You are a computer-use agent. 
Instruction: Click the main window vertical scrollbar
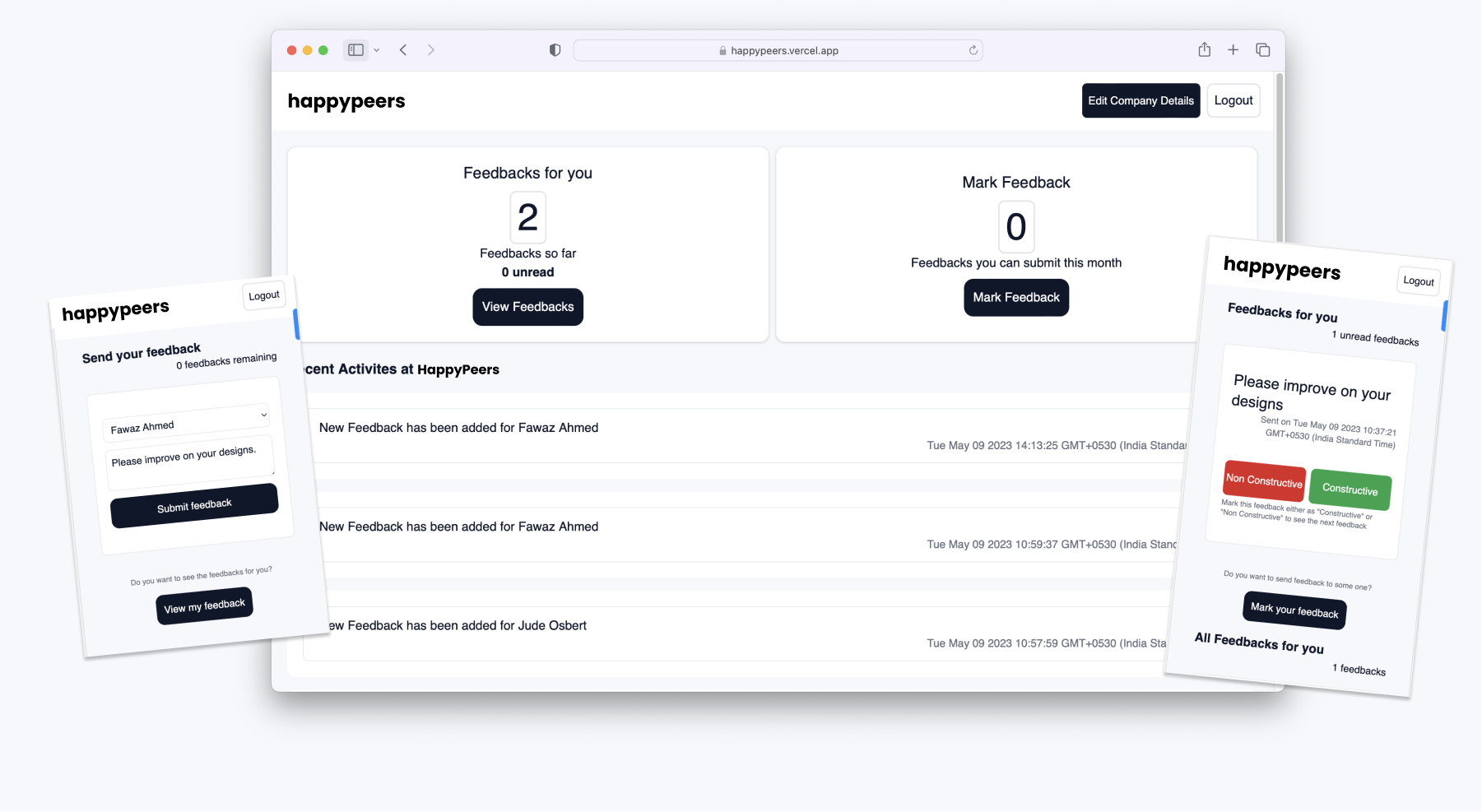coord(1279,165)
